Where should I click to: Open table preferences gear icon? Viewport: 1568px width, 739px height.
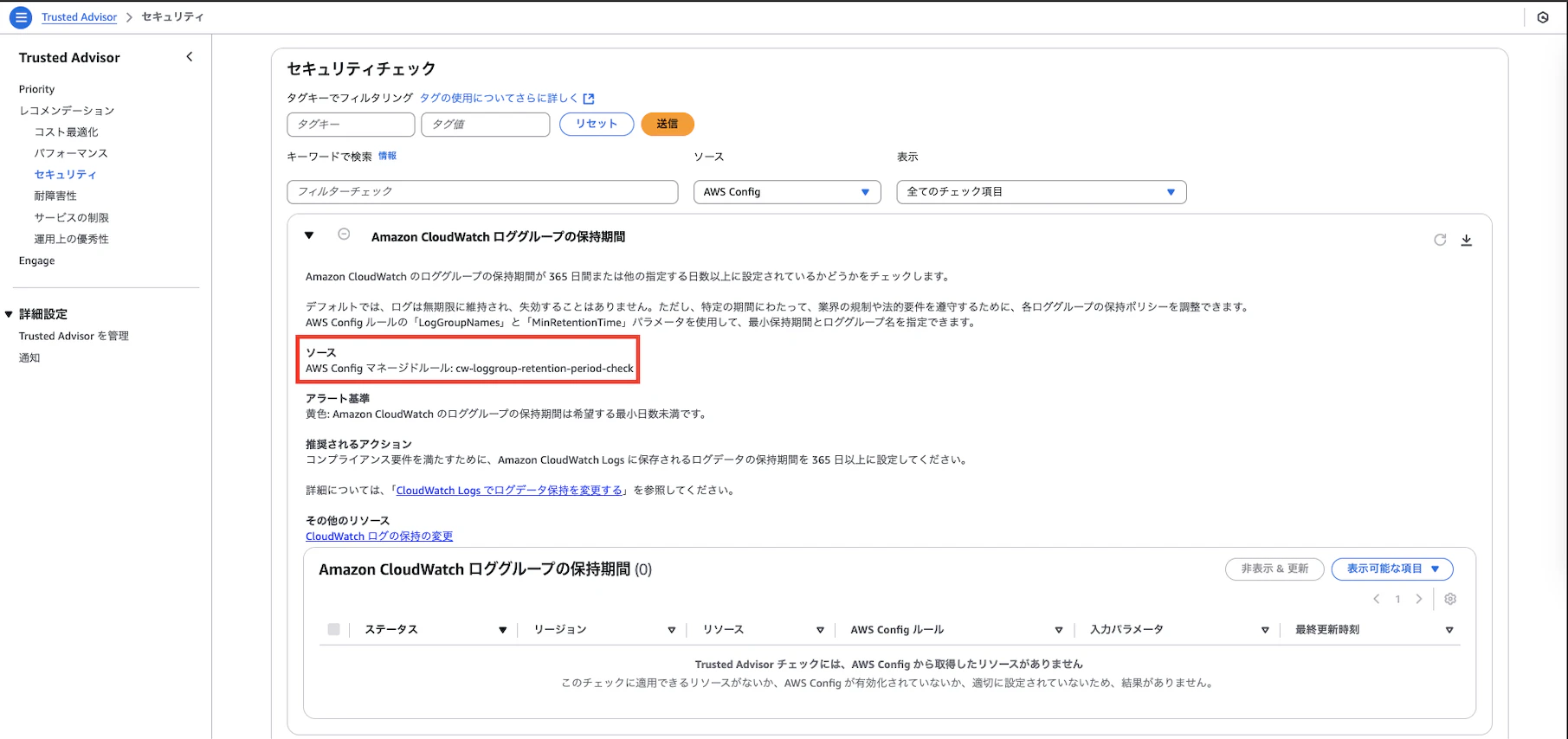click(x=1450, y=599)
